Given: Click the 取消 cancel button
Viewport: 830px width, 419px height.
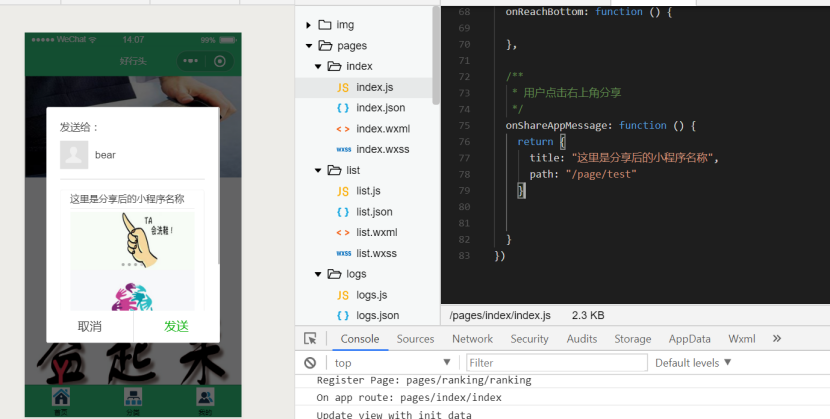Looking at the screenshot, I should click(x=89, y=326).
